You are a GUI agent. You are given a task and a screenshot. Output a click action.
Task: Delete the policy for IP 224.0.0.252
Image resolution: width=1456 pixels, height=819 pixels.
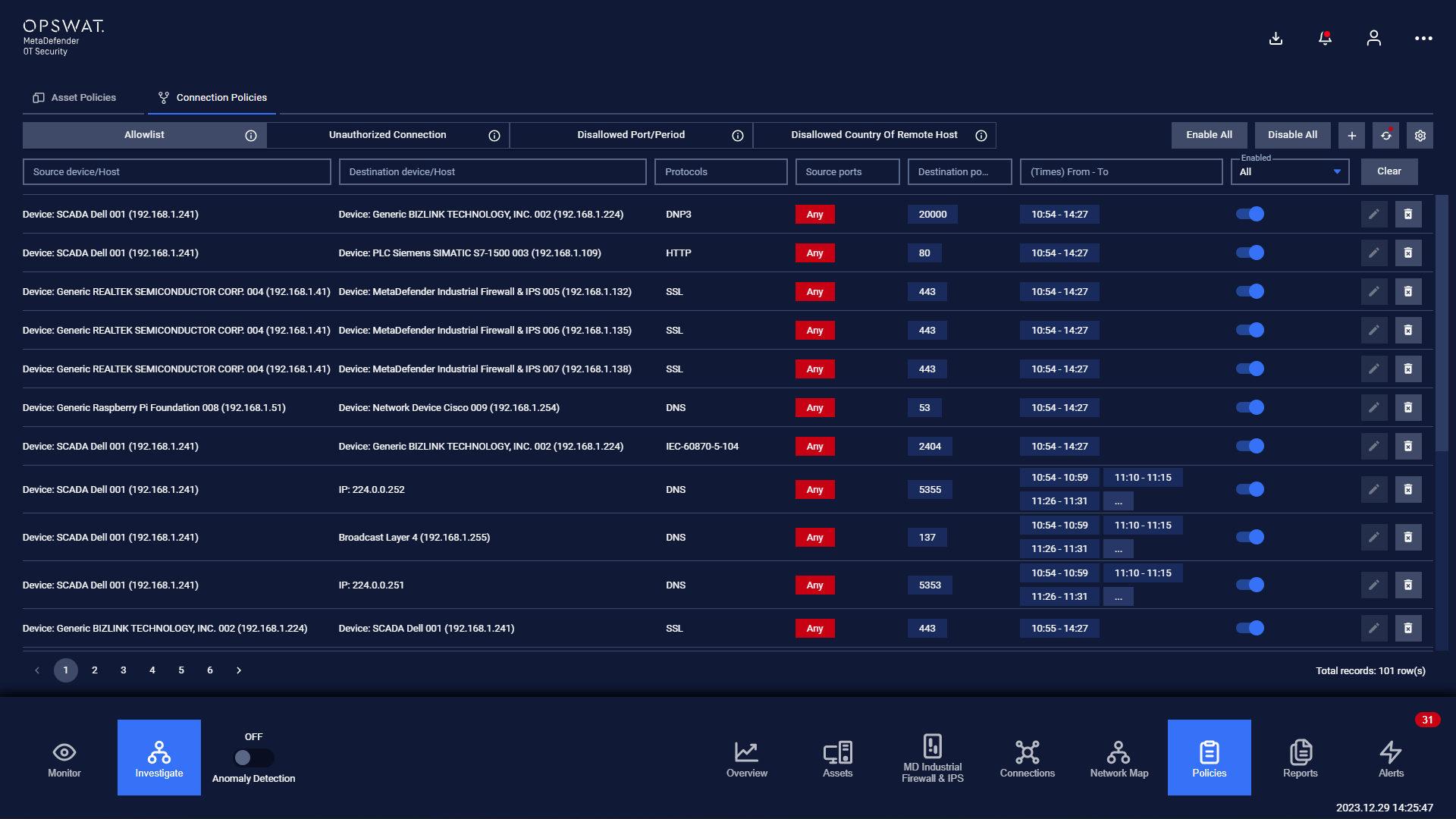pyautogui.click(x=1408, y=490)
